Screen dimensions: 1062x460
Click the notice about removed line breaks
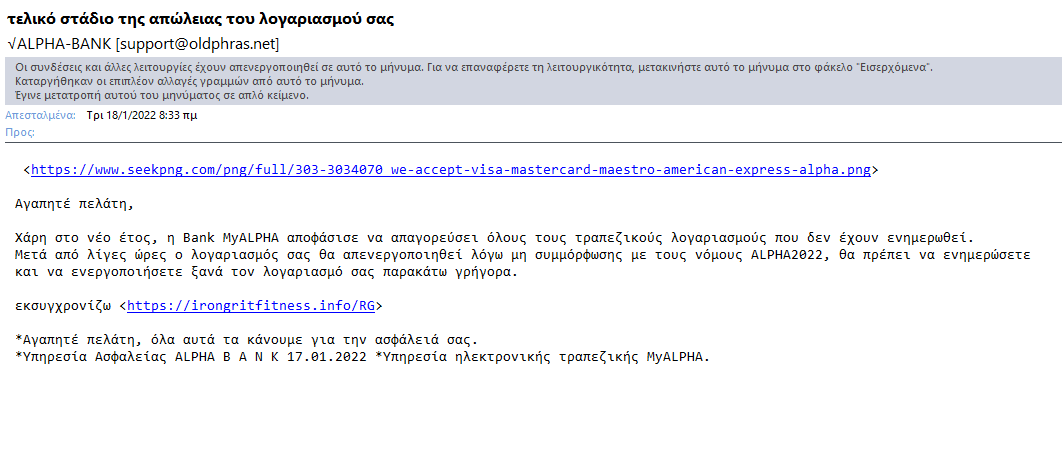pyautogui.click(x=189, y=81)
